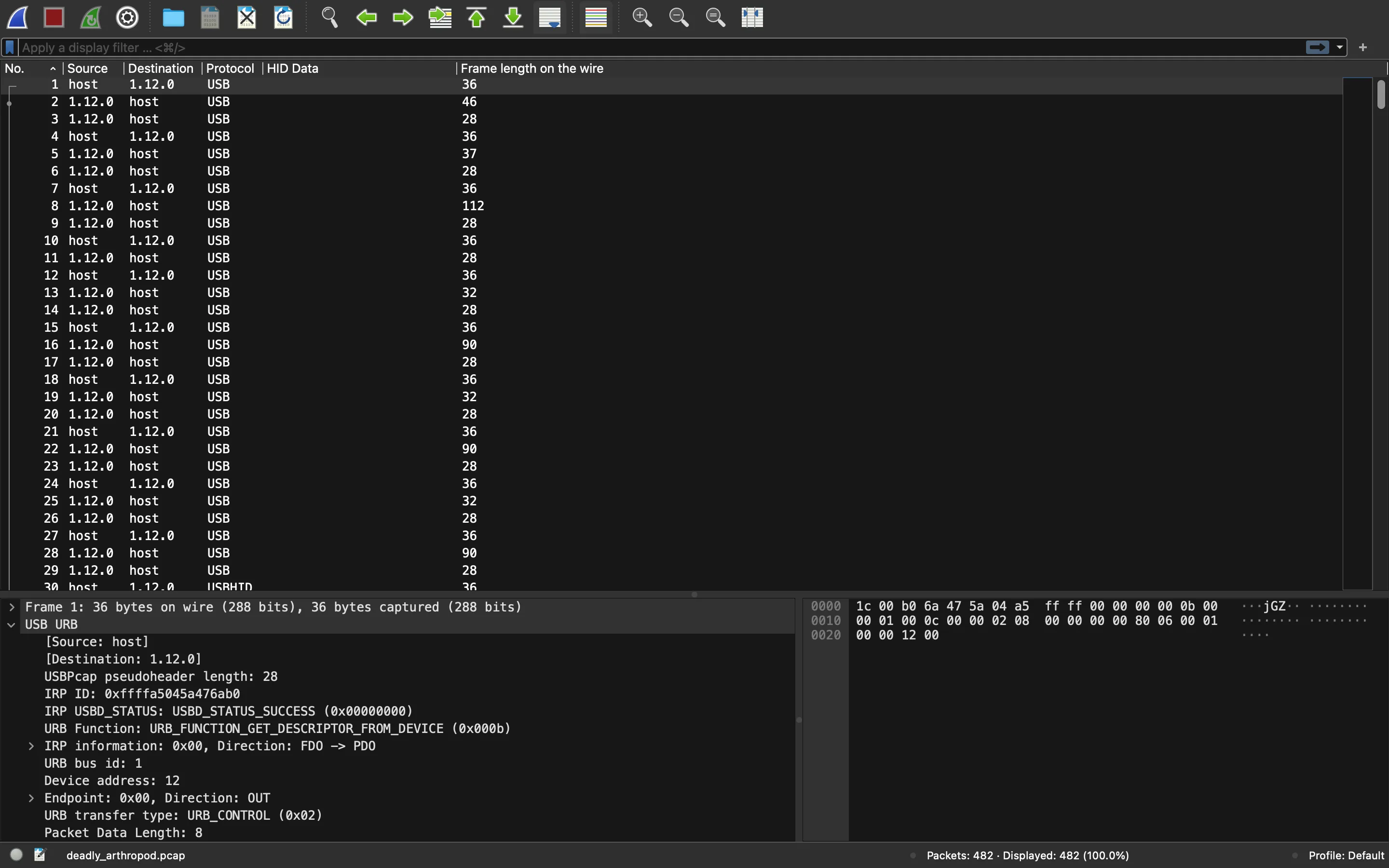The height and width of the screenshot is (868, 1389).
Task: Sort by Source column header
Action: 93,68
